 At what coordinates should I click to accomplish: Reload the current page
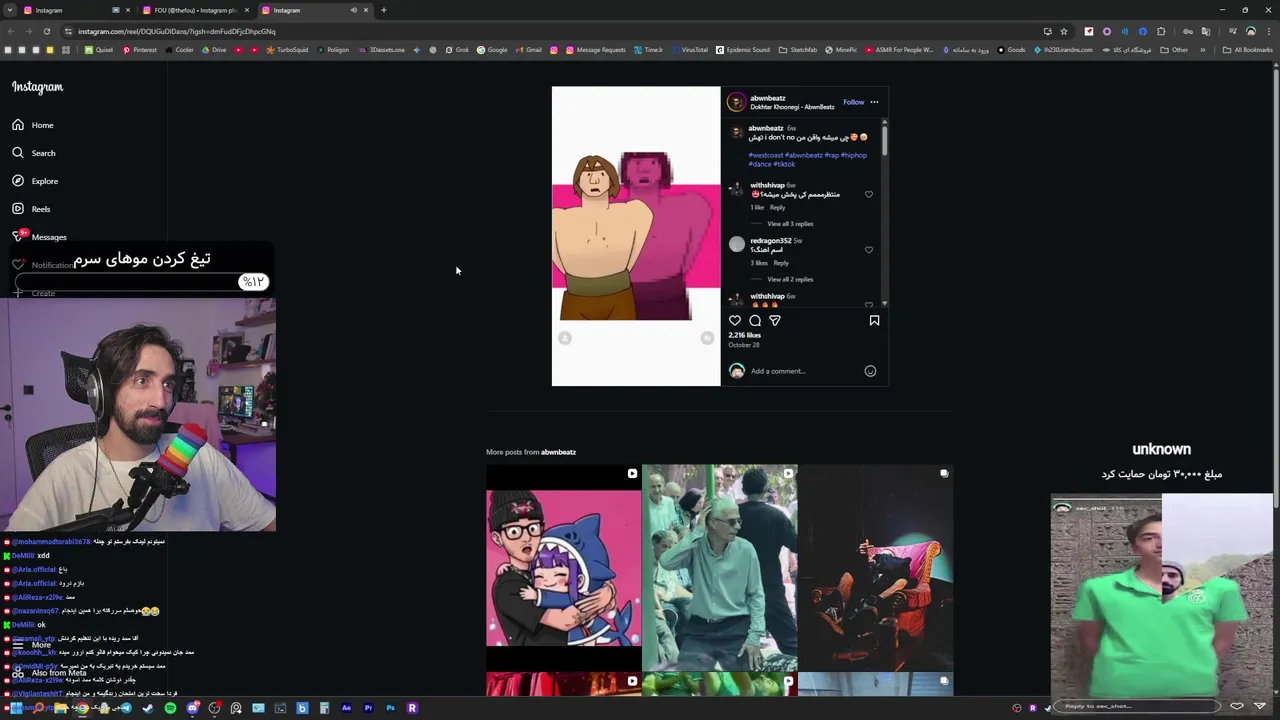click(46, 31)
